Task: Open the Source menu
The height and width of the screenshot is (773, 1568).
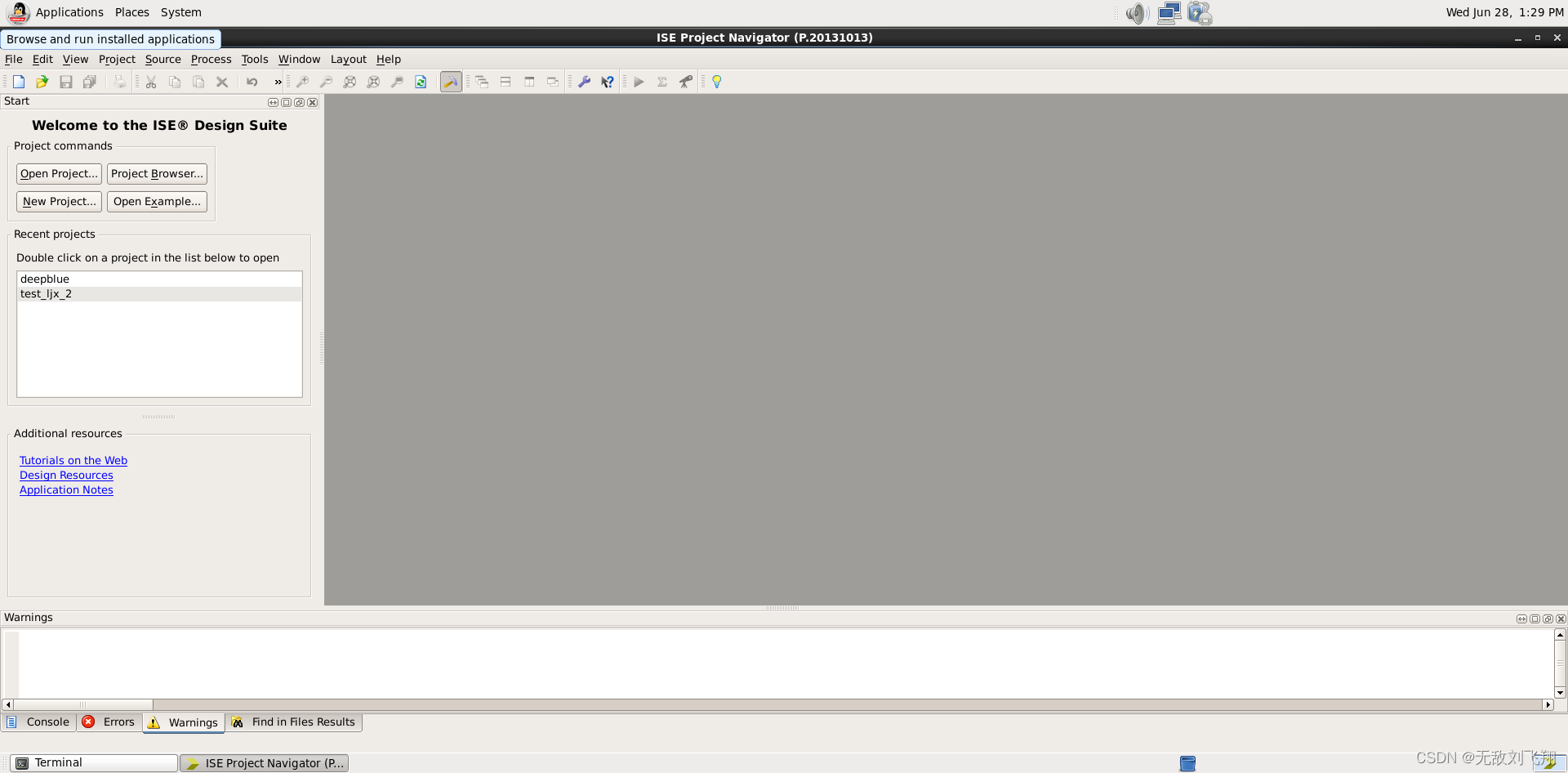Action: [163, 59]
